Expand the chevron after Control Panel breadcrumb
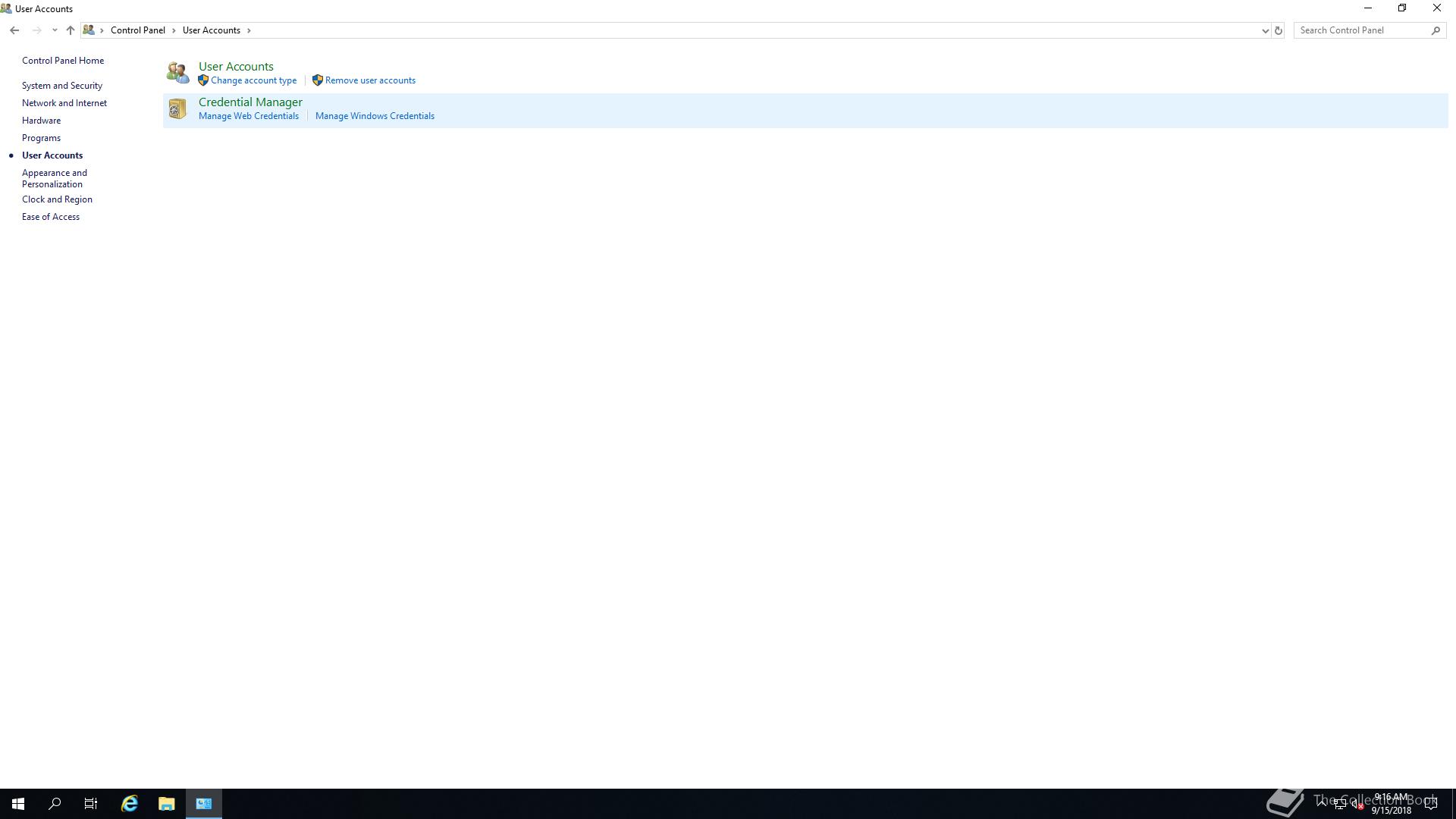 coord(174,30)
